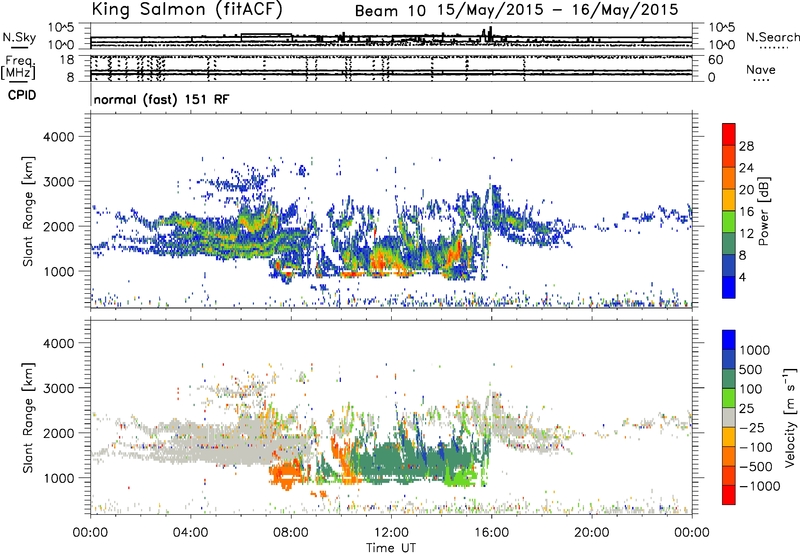Click the plot title 'King Salmon (fitACF)'
Viewport: 800px width, 554px height.
[x=187, y=9]
